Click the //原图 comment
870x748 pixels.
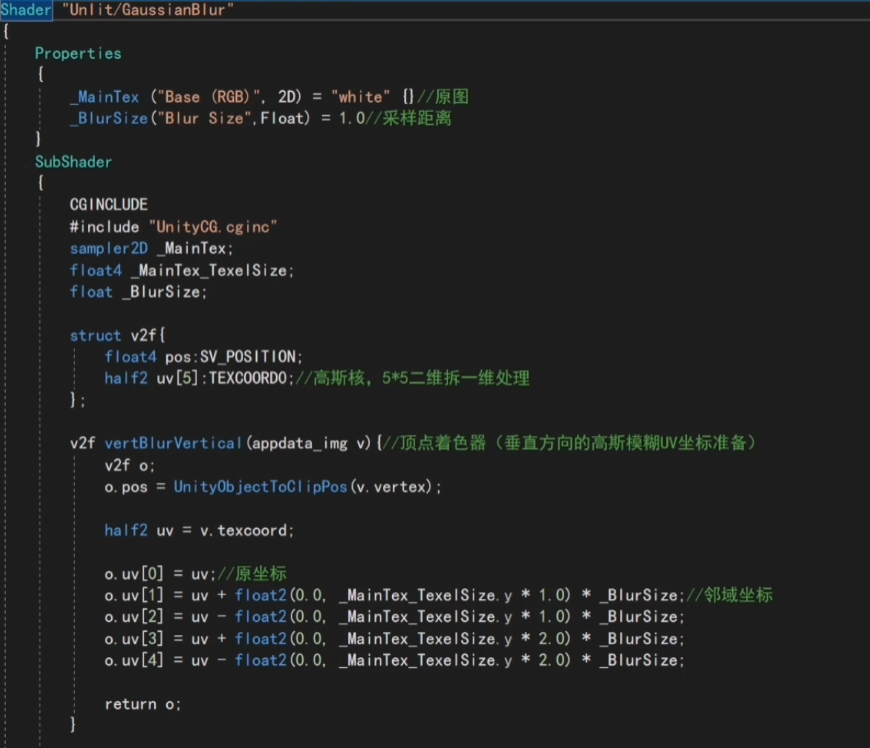(x=443, y=97)
